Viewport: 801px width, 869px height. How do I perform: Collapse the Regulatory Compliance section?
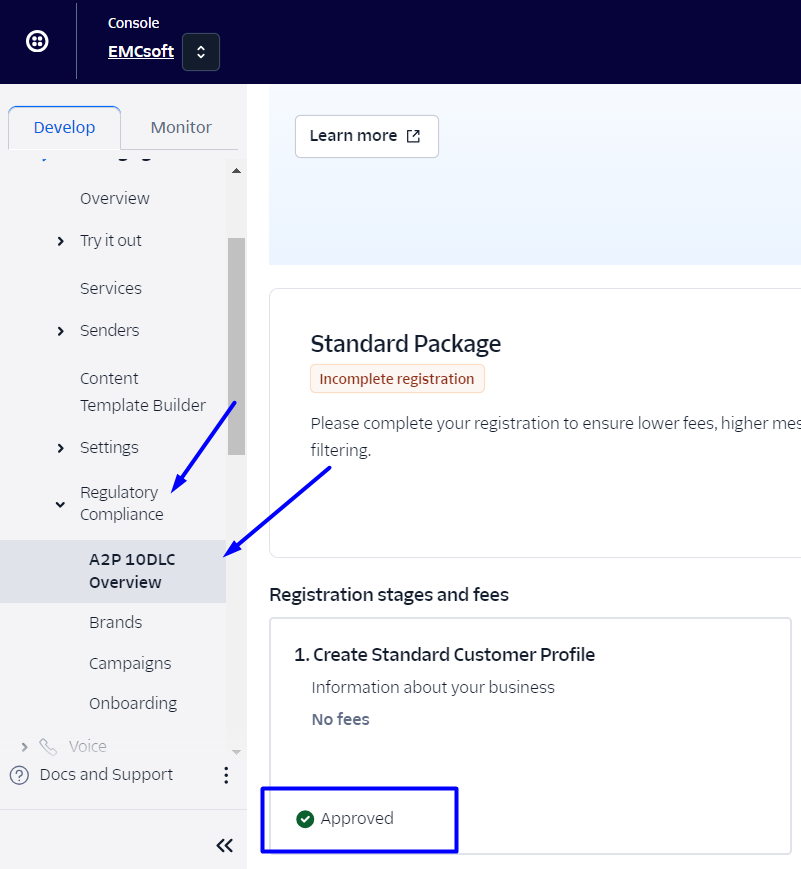pos(61,504)
